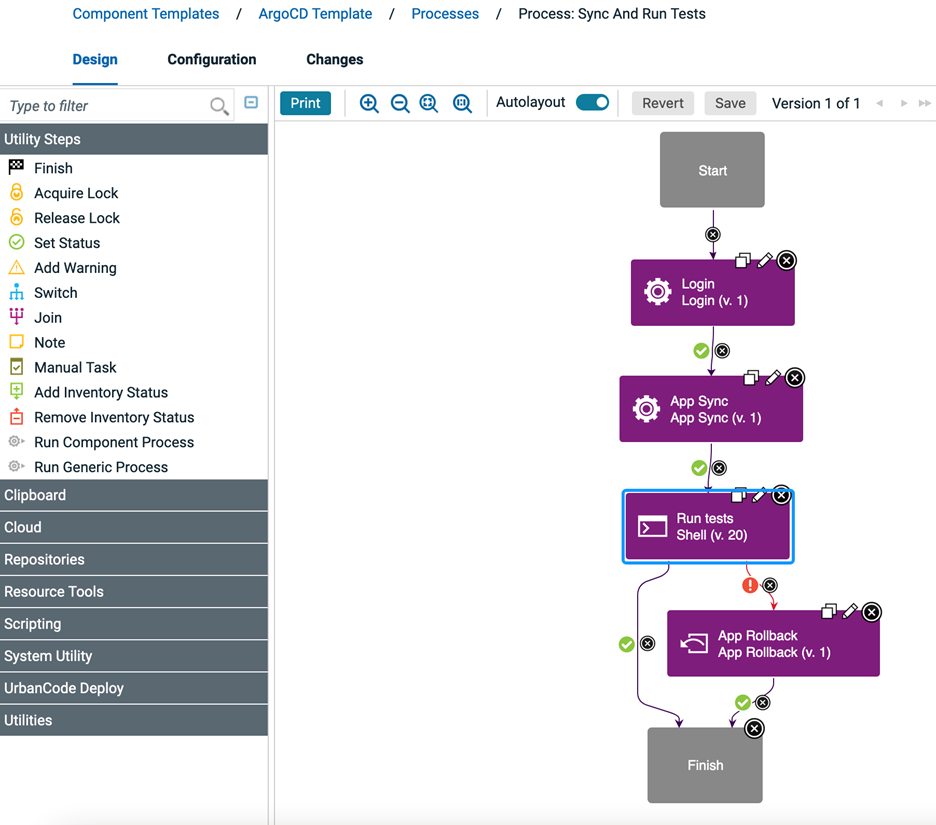
Task: Click the Switch step icon in palette
Action: click(16, 293)
